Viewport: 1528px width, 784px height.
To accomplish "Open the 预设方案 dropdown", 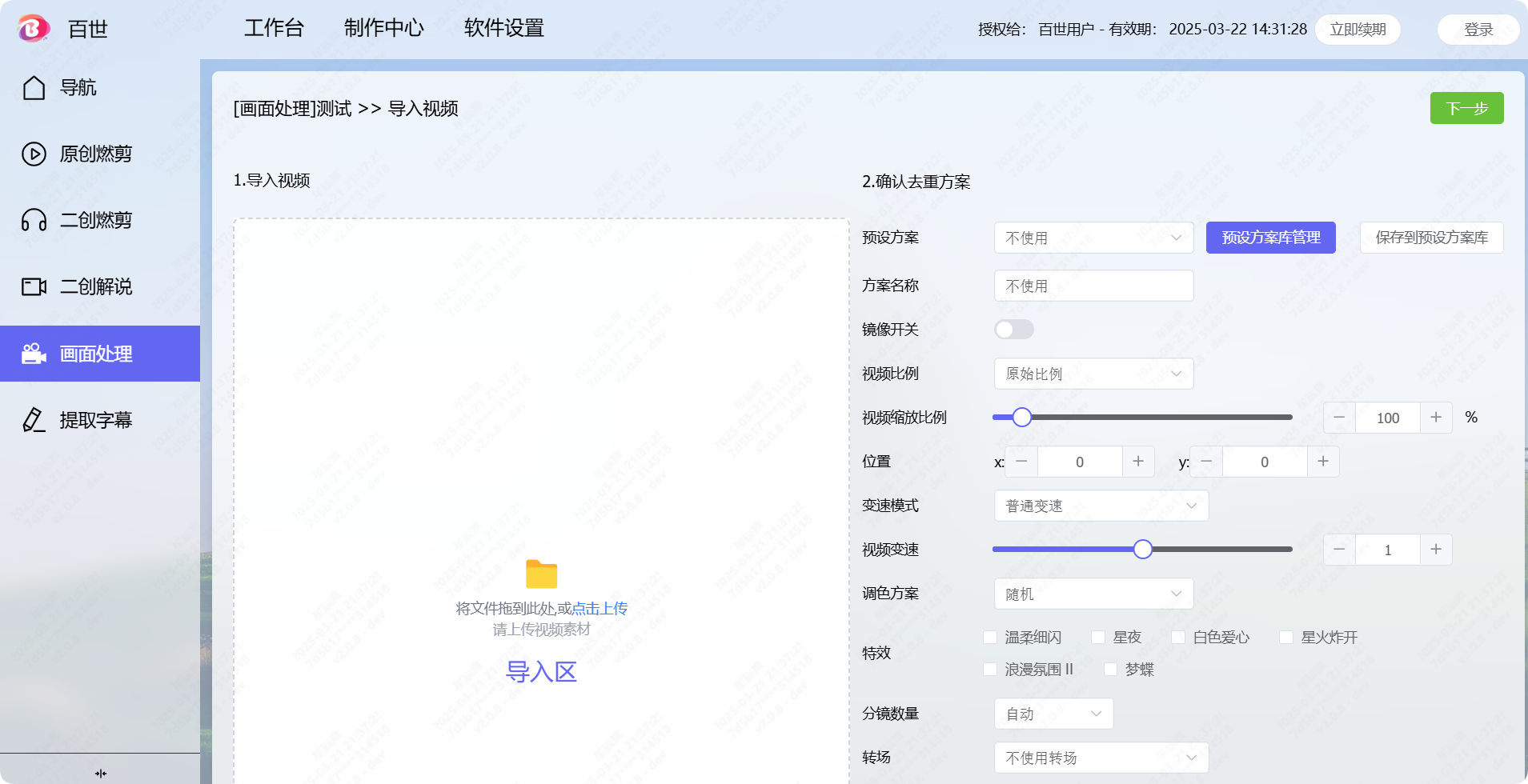I will [x=1093, y=238].
